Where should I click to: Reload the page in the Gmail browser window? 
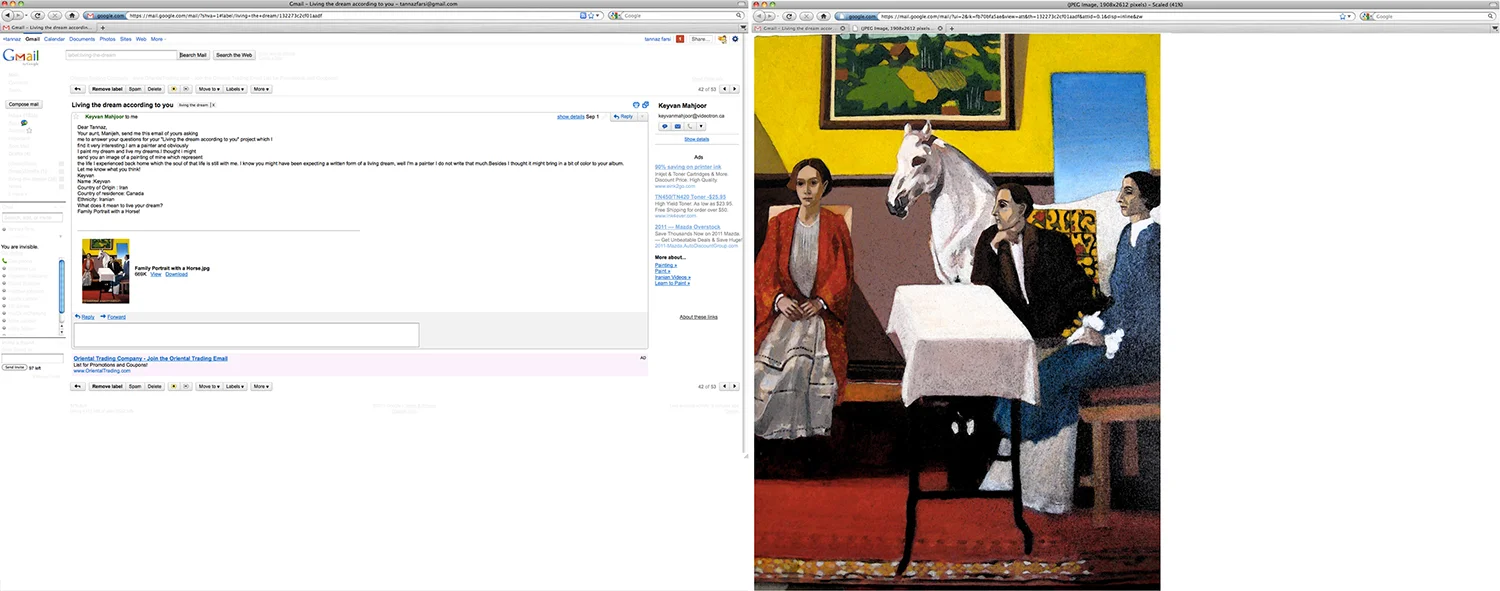point(38,16)
